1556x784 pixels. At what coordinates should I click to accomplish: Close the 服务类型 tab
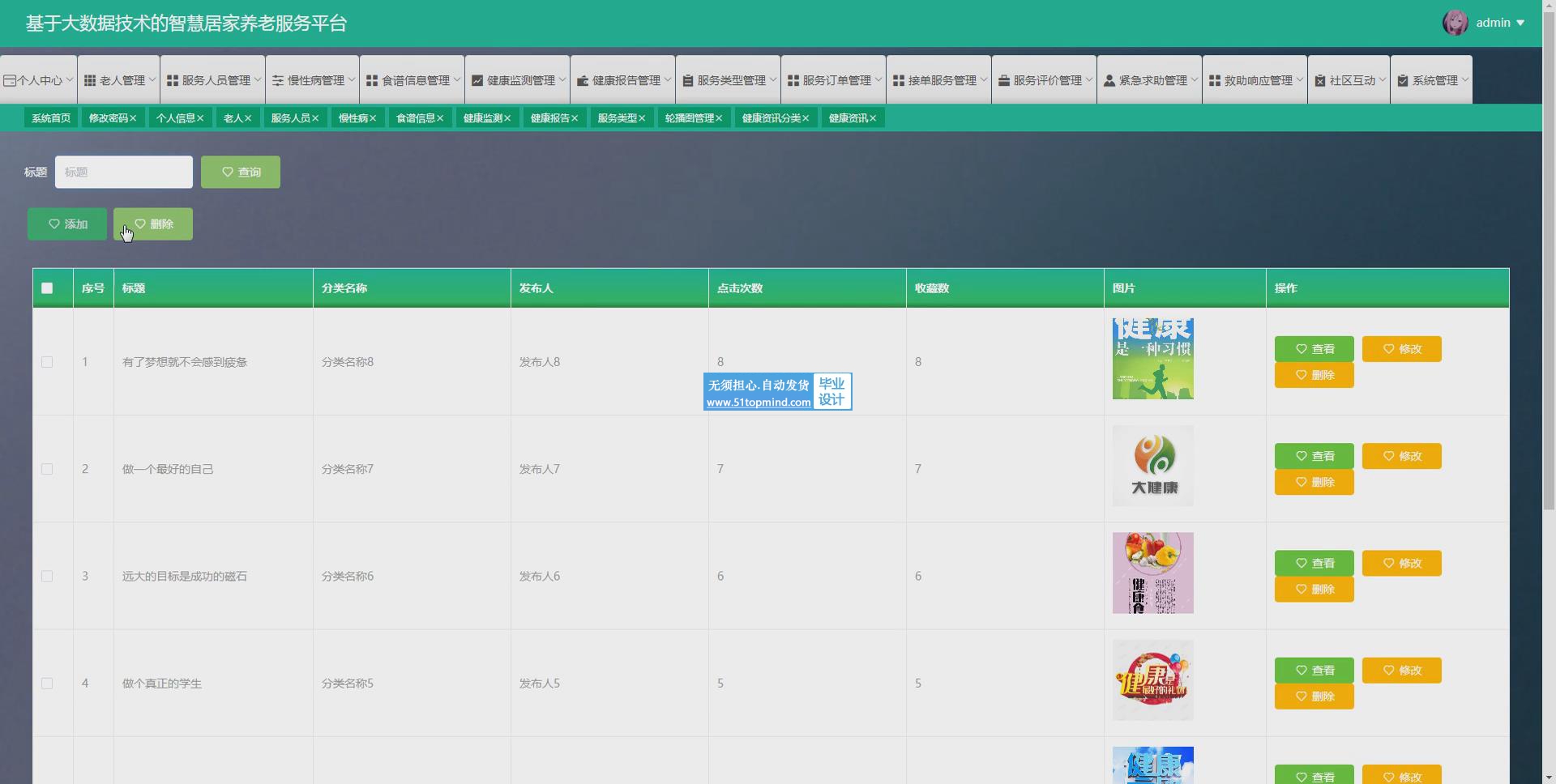tap(642, 118)
